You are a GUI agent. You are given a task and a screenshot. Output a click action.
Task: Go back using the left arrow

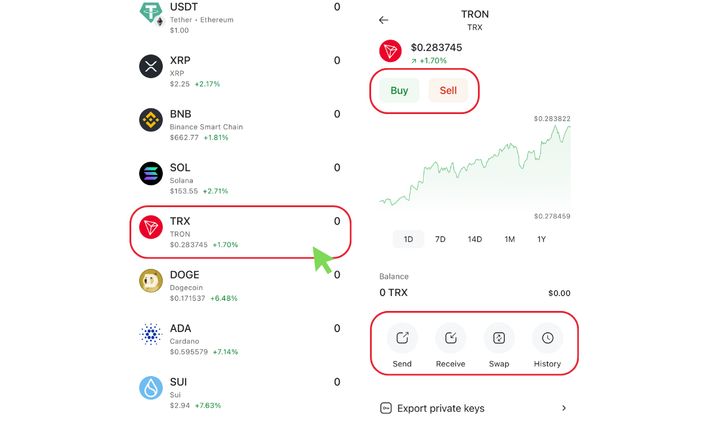pos(384,20)
